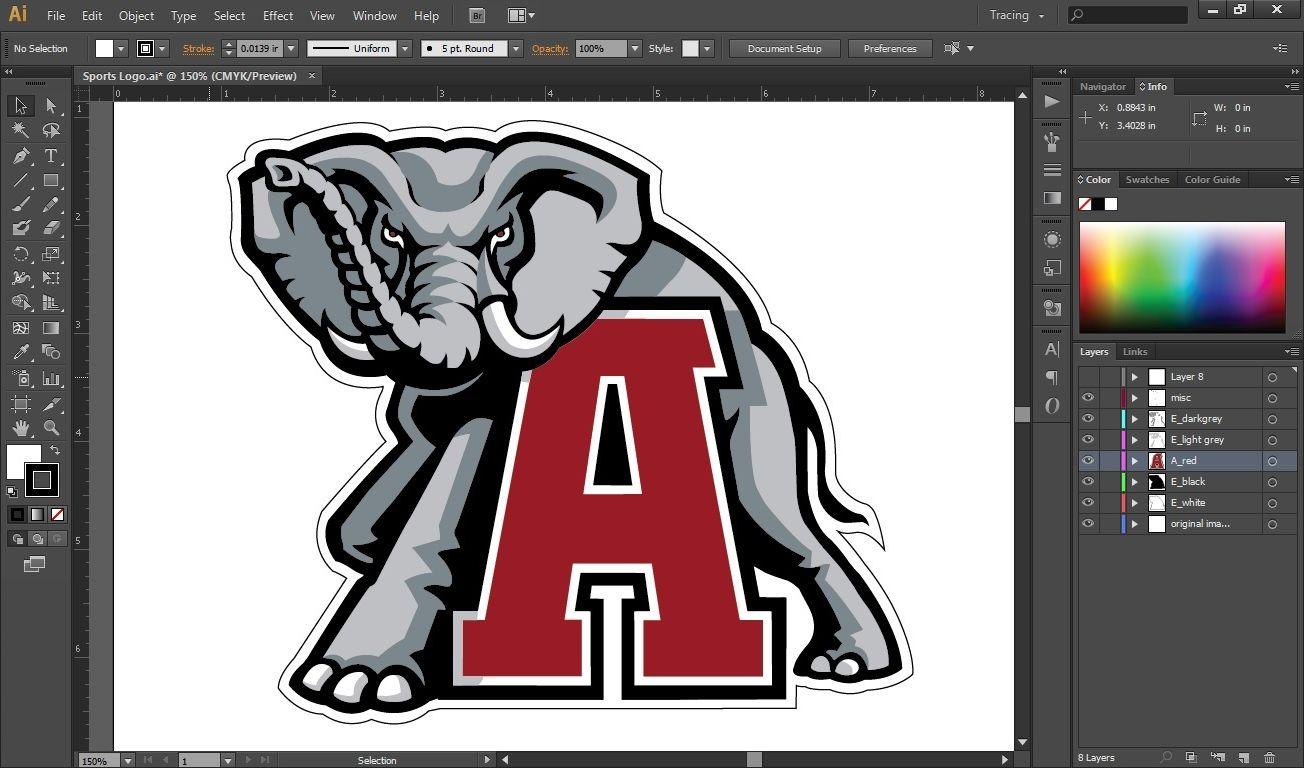Screen dimensions: 1304x768
Task: Expand Layer 8 contents
Action: pos(1134,377)
